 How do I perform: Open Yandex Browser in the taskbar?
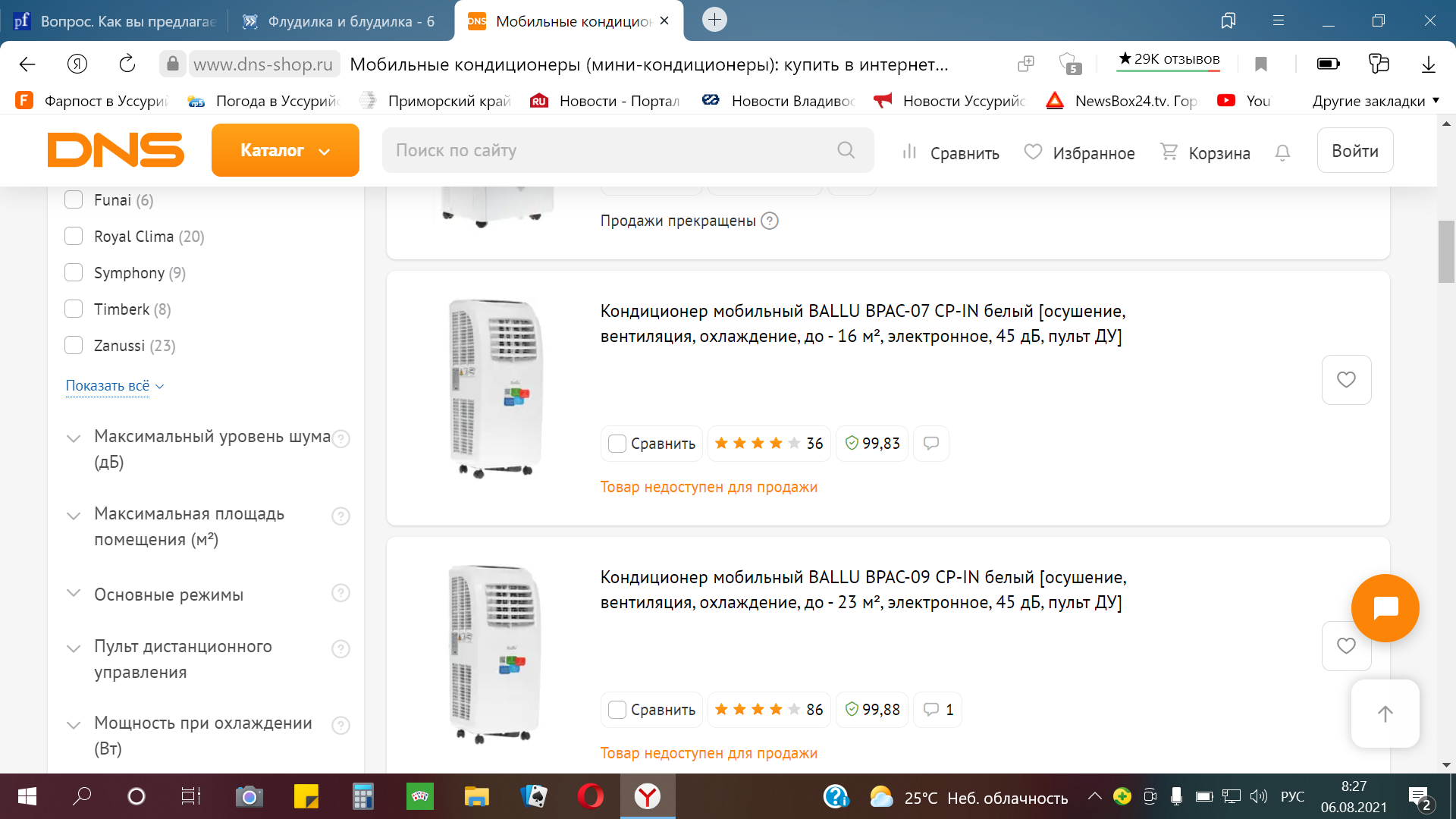[647, 796]
